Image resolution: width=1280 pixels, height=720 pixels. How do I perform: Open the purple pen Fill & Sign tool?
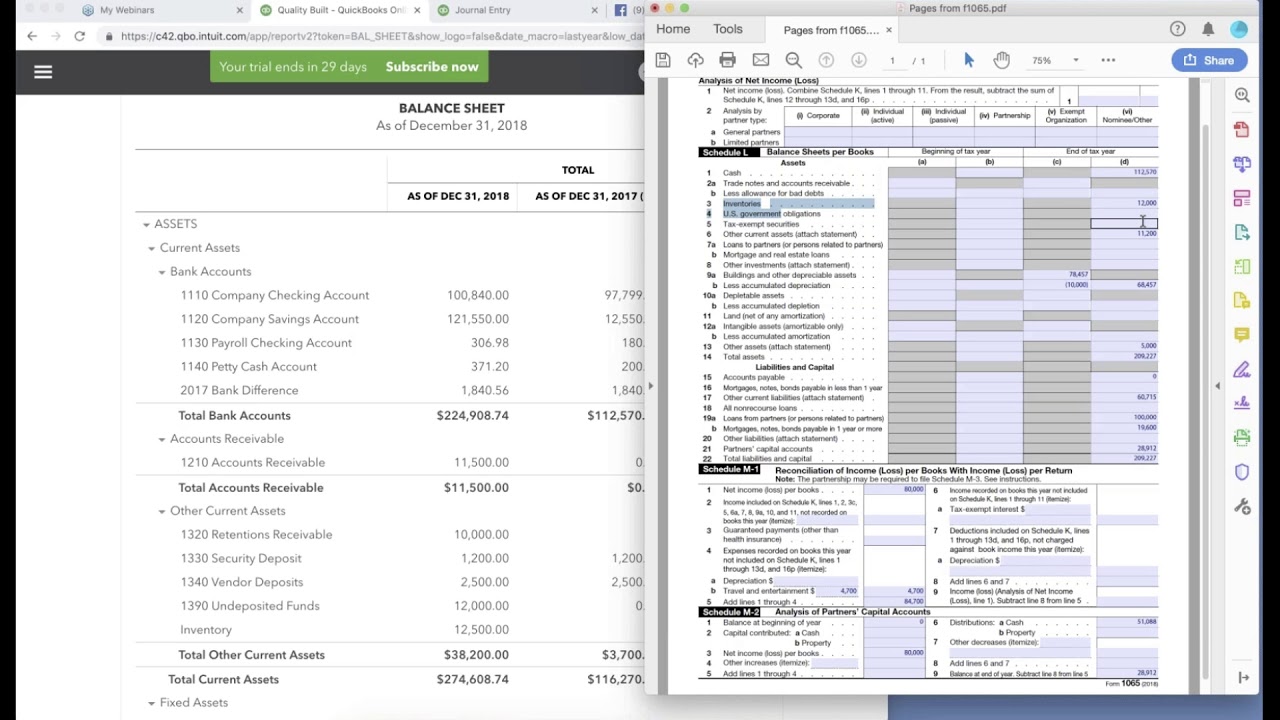point(1242,369)
